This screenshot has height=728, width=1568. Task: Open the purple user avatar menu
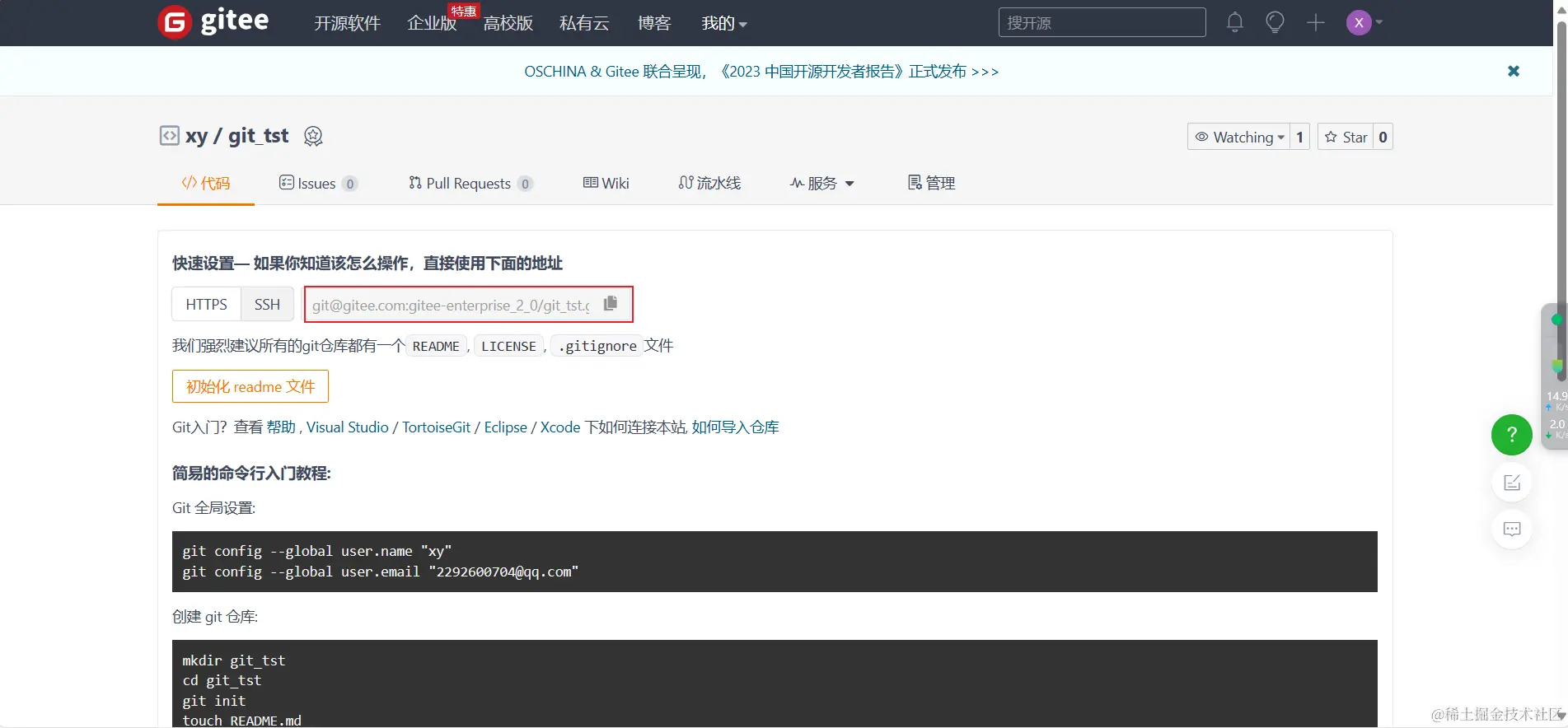pyautogui.click(x=1364, y=22)
